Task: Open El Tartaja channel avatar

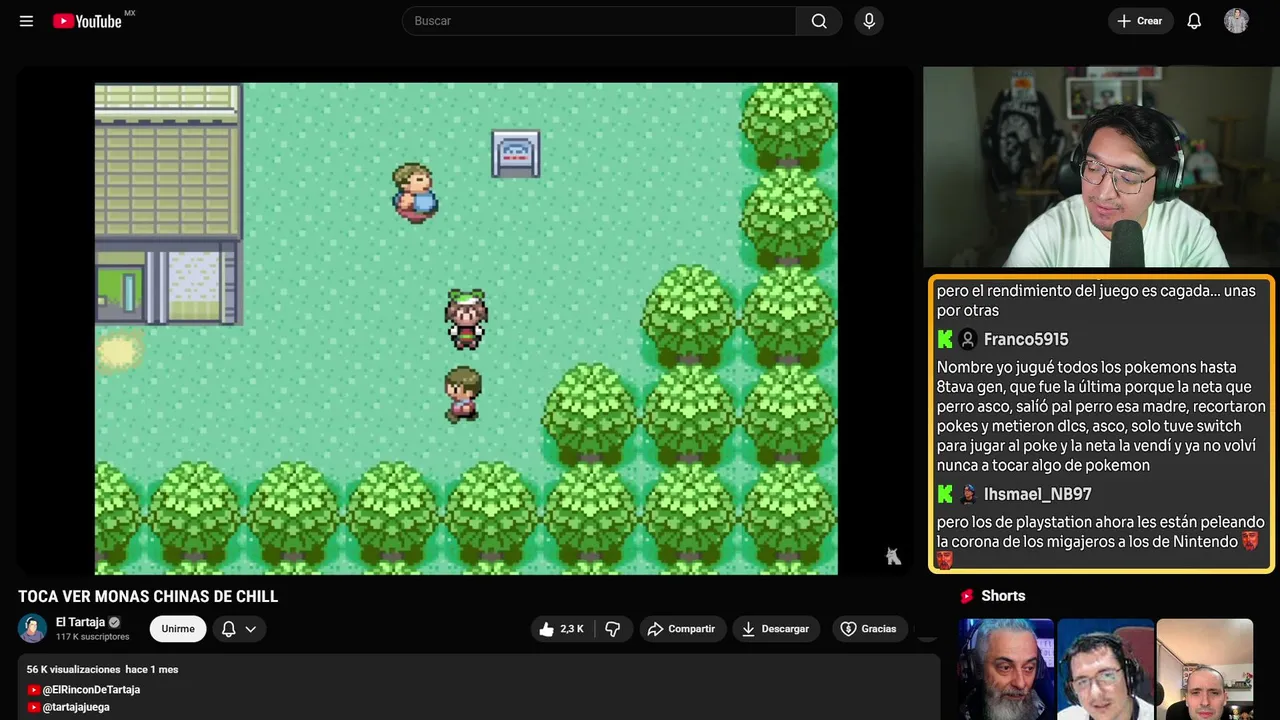Action: tap(32, 628)
